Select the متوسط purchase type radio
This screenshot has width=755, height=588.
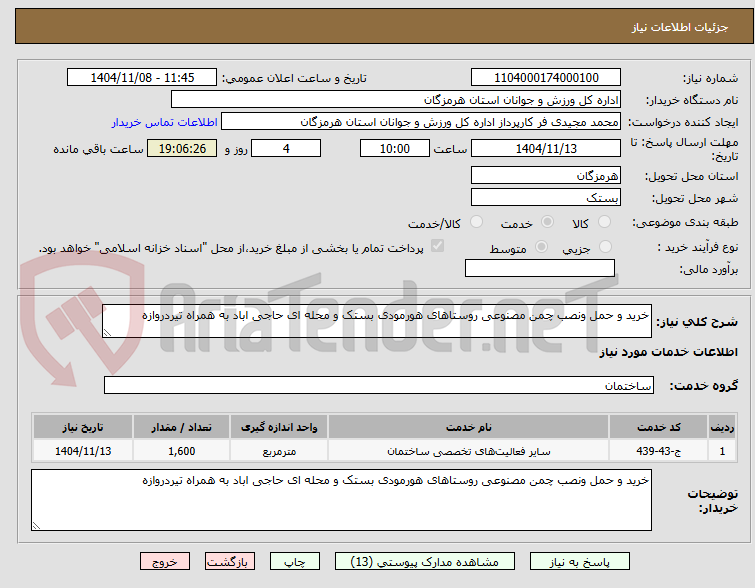pos(541,247)
